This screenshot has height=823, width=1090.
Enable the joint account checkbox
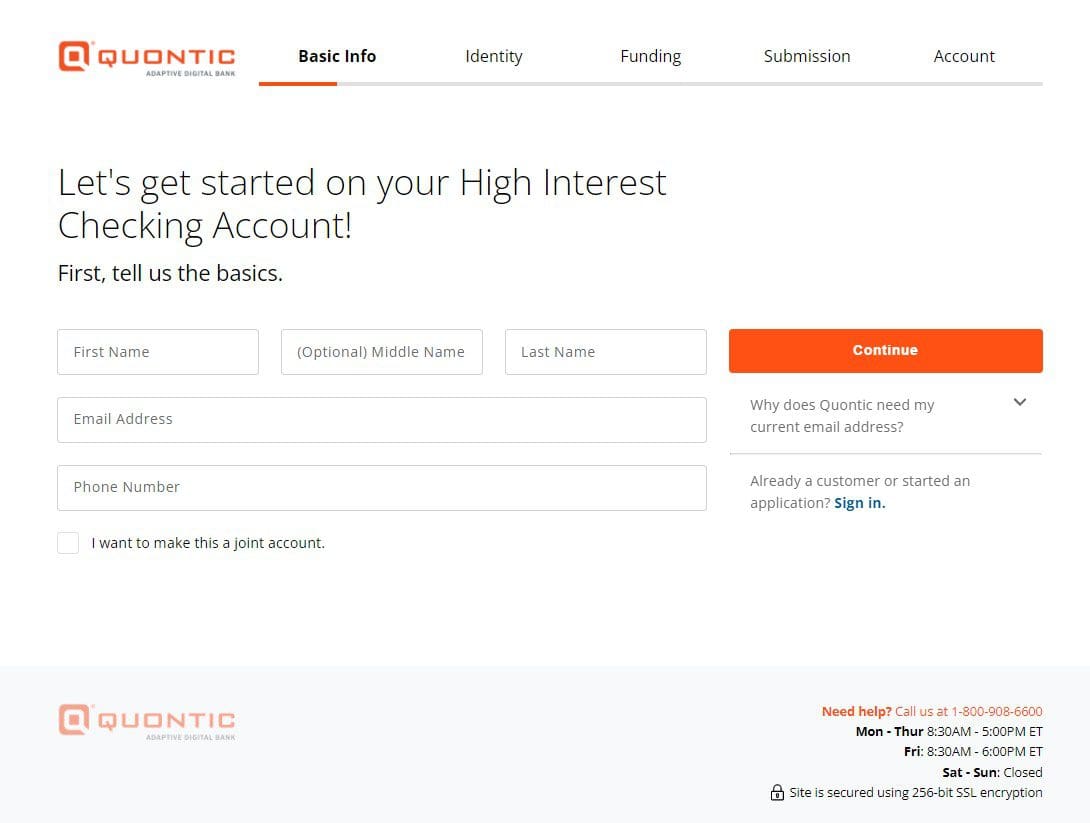68,543
